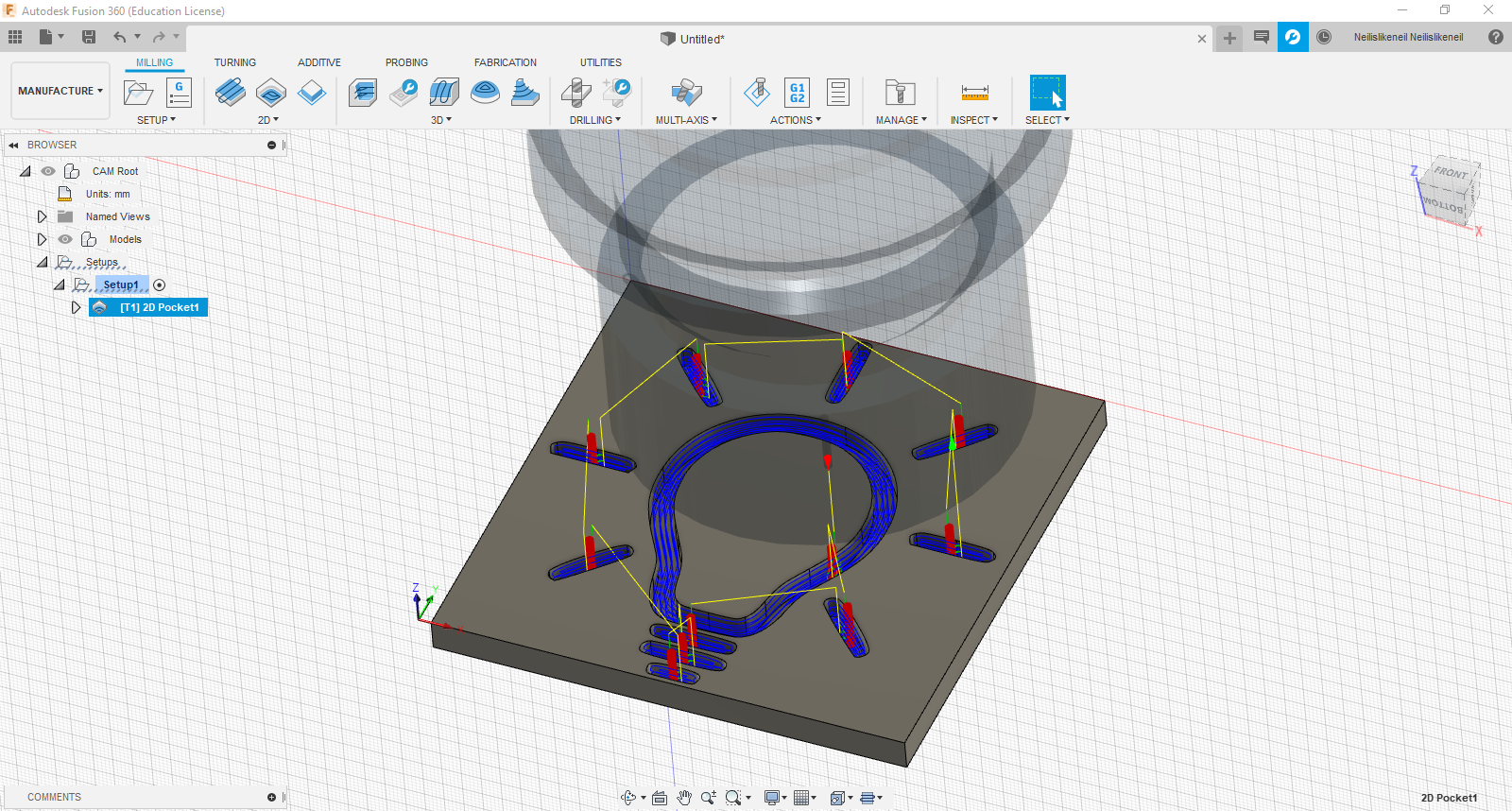Open the Setup Sheet icon in Actions
The height and width of the screenshot is (811, 1512).
coord(838,93)
